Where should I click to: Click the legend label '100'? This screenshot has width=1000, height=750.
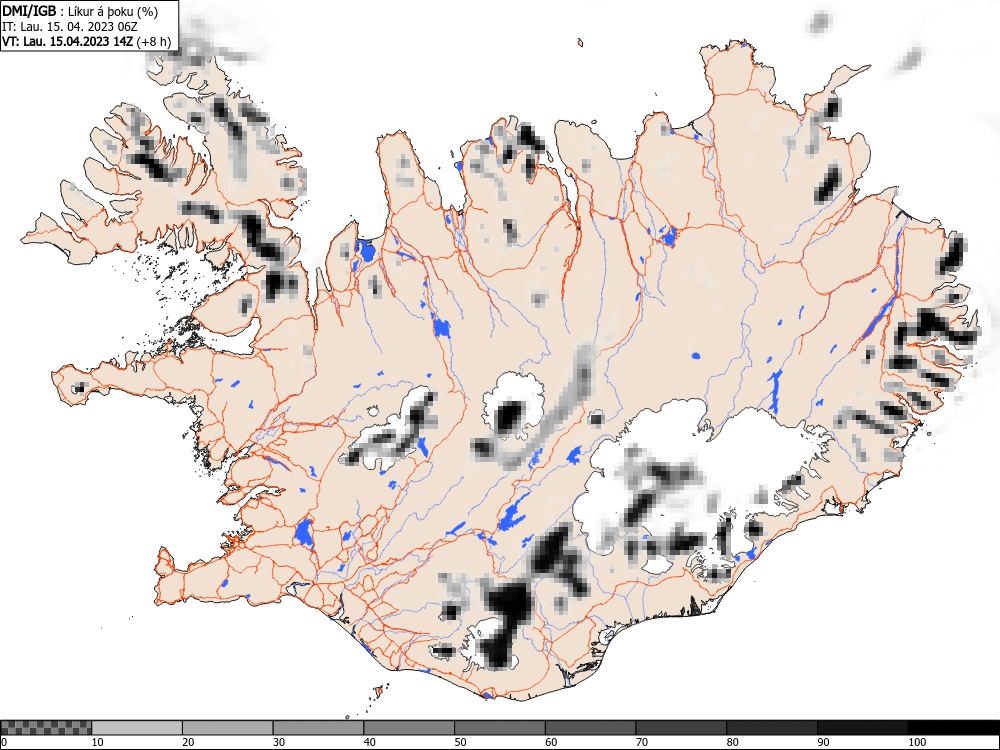[916, 742]
